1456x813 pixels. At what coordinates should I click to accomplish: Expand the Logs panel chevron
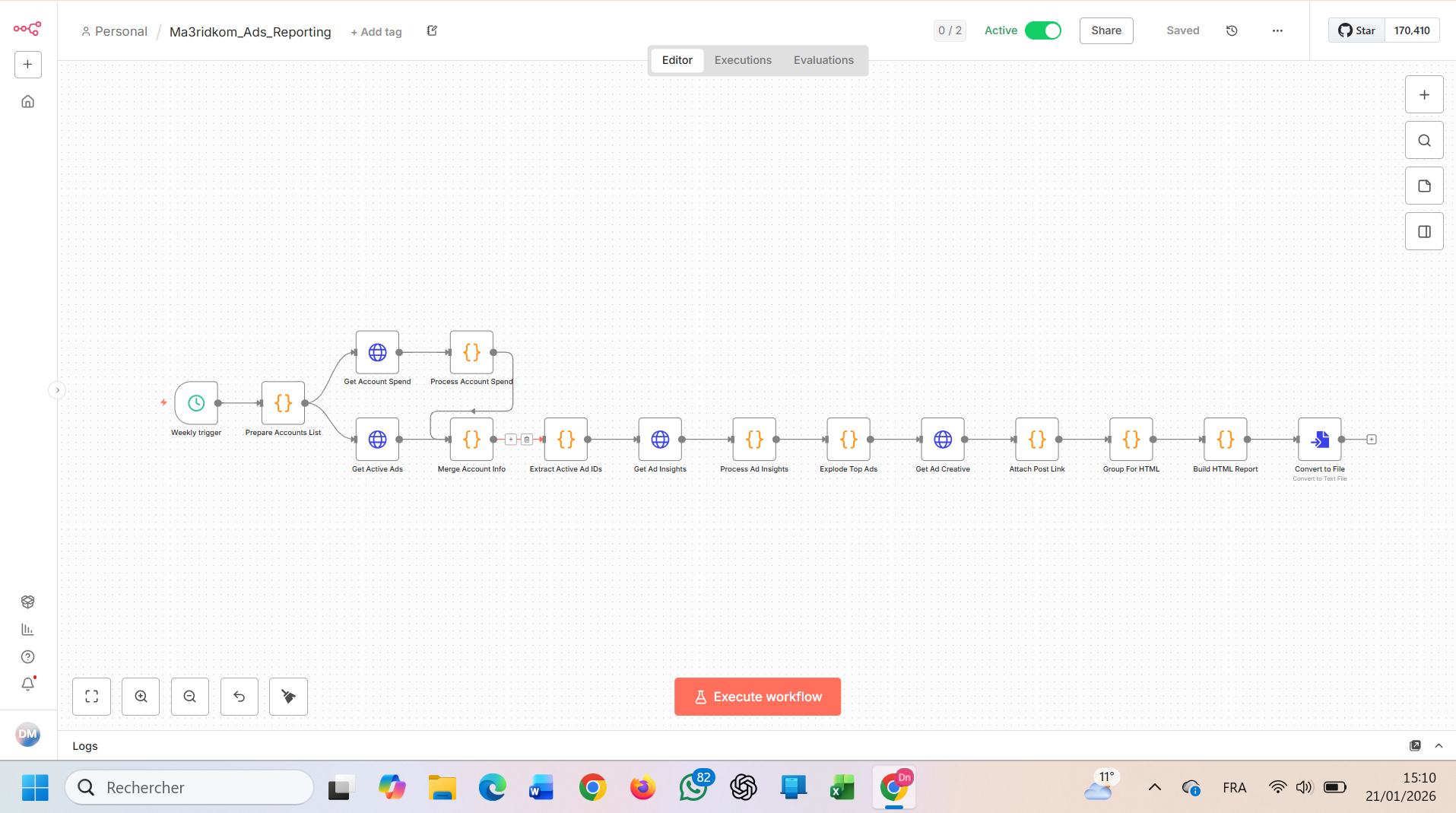pyautogui.click(x=1439, y=746)
